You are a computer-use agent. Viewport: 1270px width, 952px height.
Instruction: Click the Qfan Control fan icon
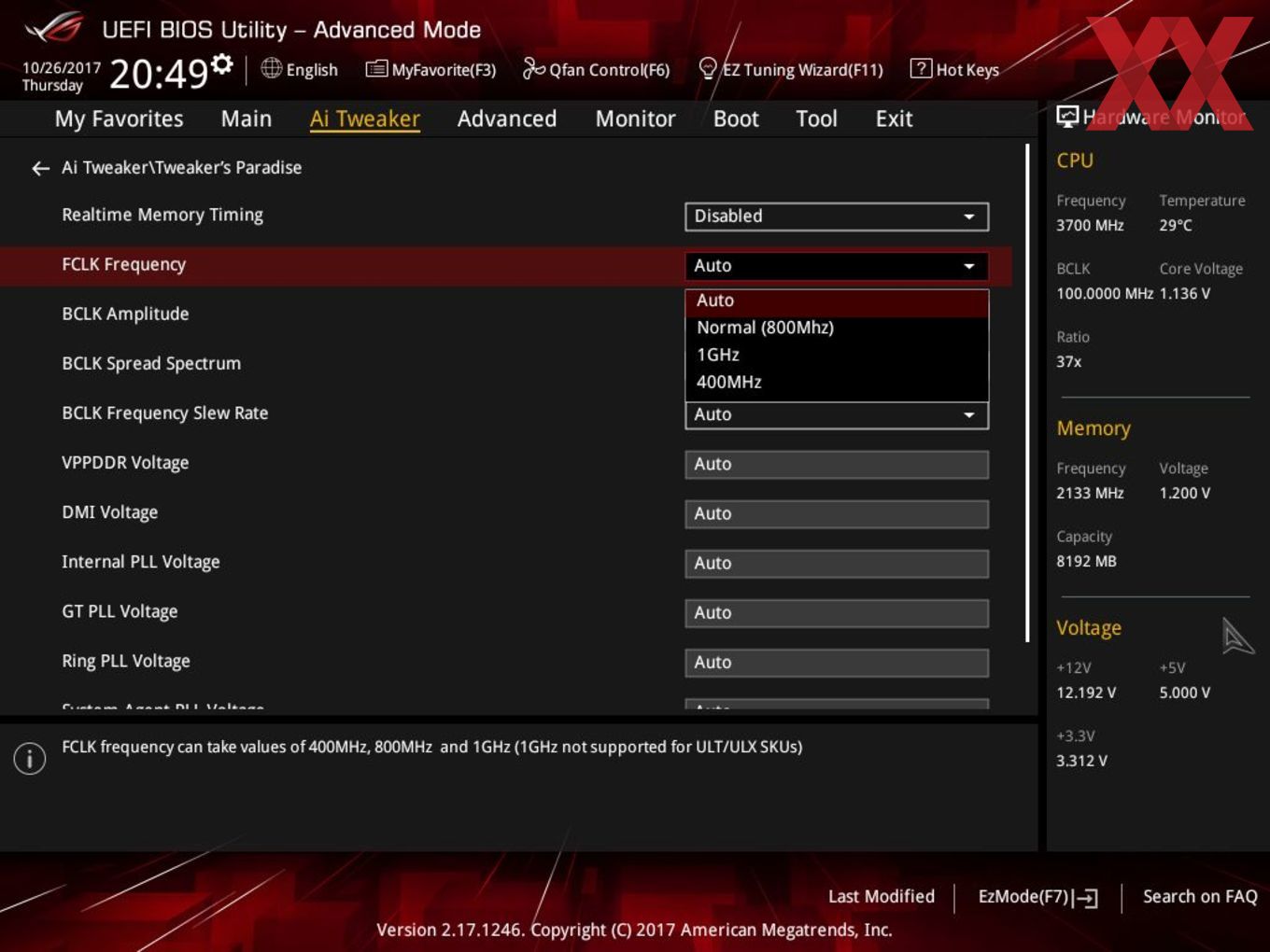click(533, 68)
